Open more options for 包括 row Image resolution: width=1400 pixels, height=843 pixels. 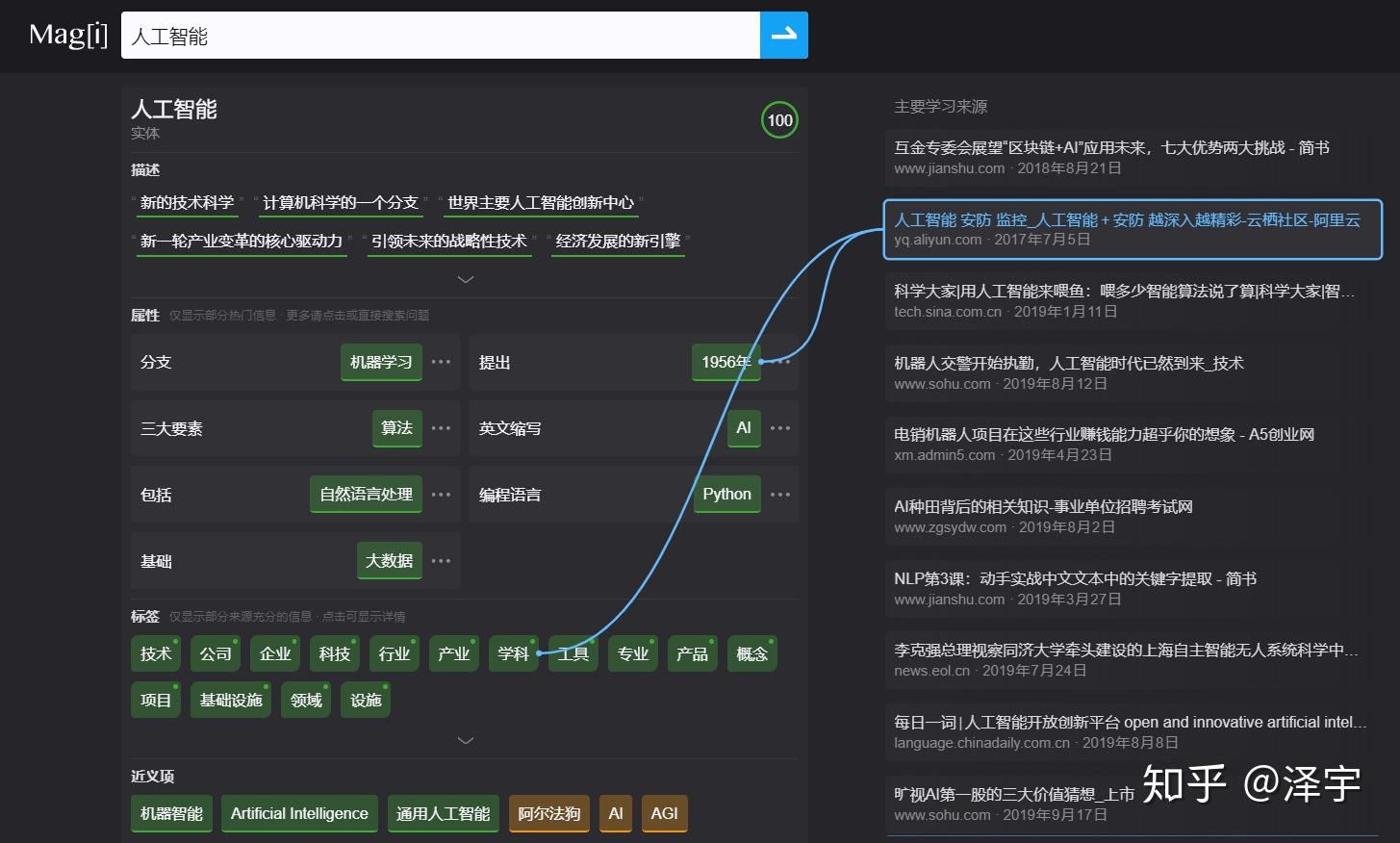[441, 495]
